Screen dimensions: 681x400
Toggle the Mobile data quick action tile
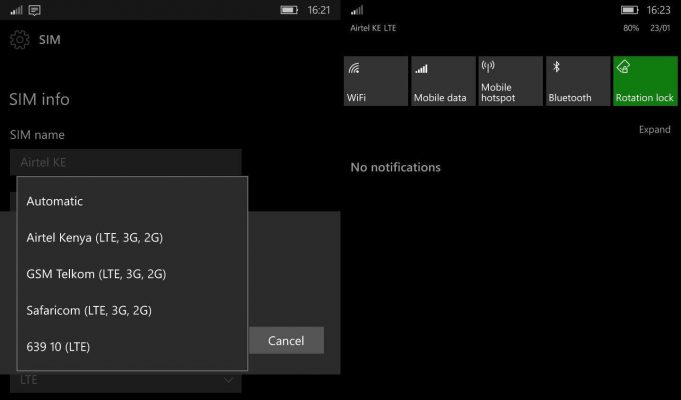click(x=443, y=81)
